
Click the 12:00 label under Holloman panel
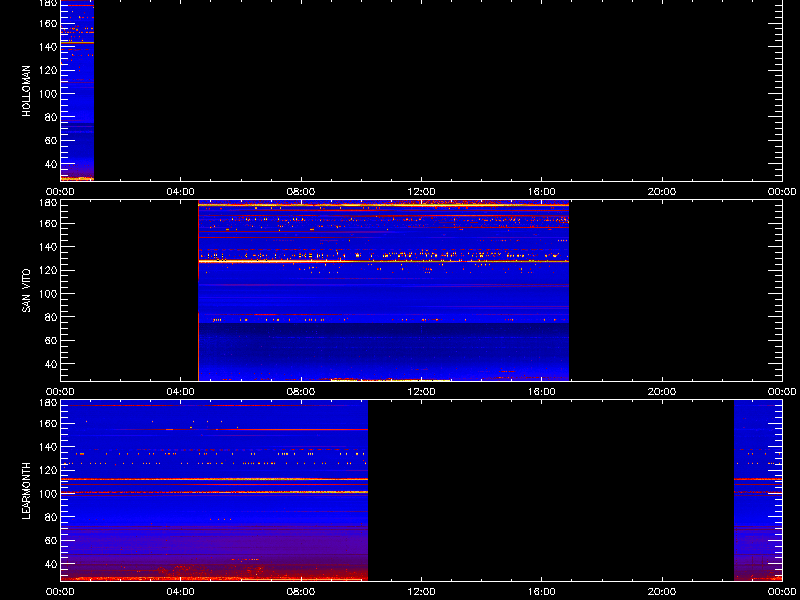(421, 192)
